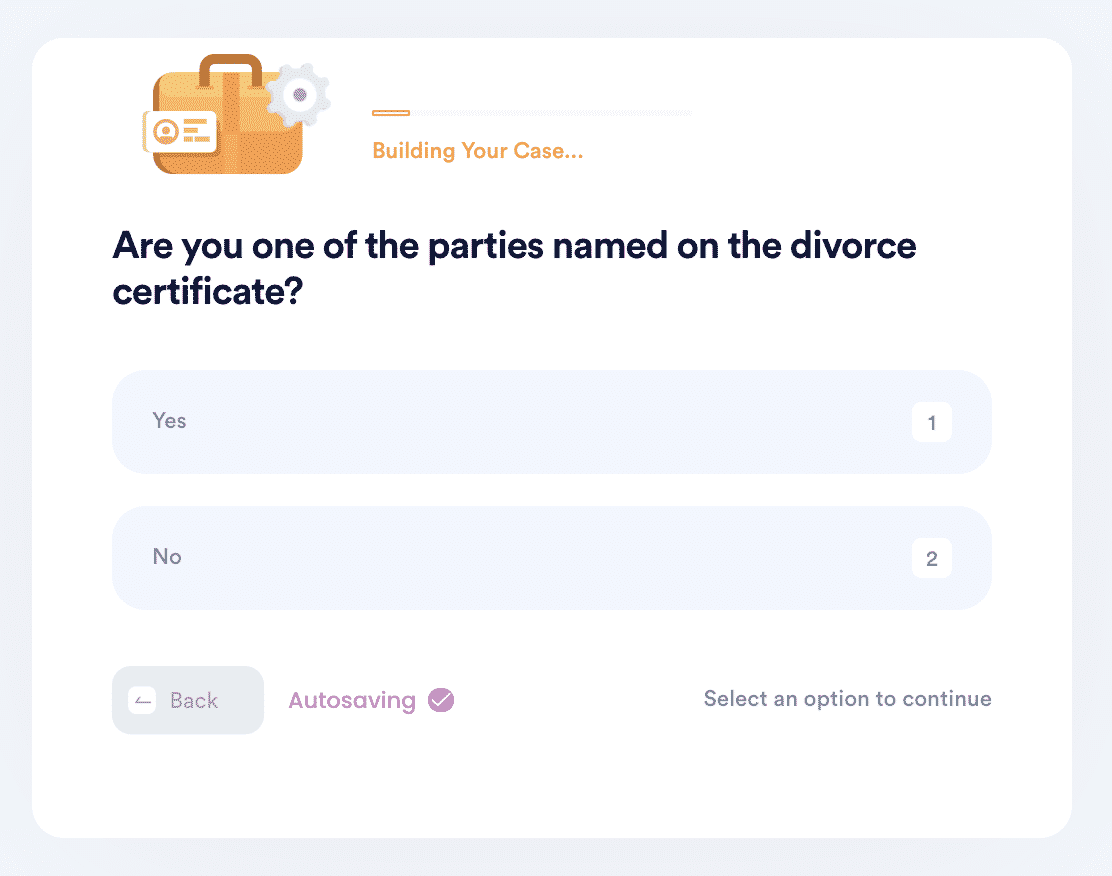Select the Yes answer option
Screen dimensions: 1112x876
pos(552,421)
